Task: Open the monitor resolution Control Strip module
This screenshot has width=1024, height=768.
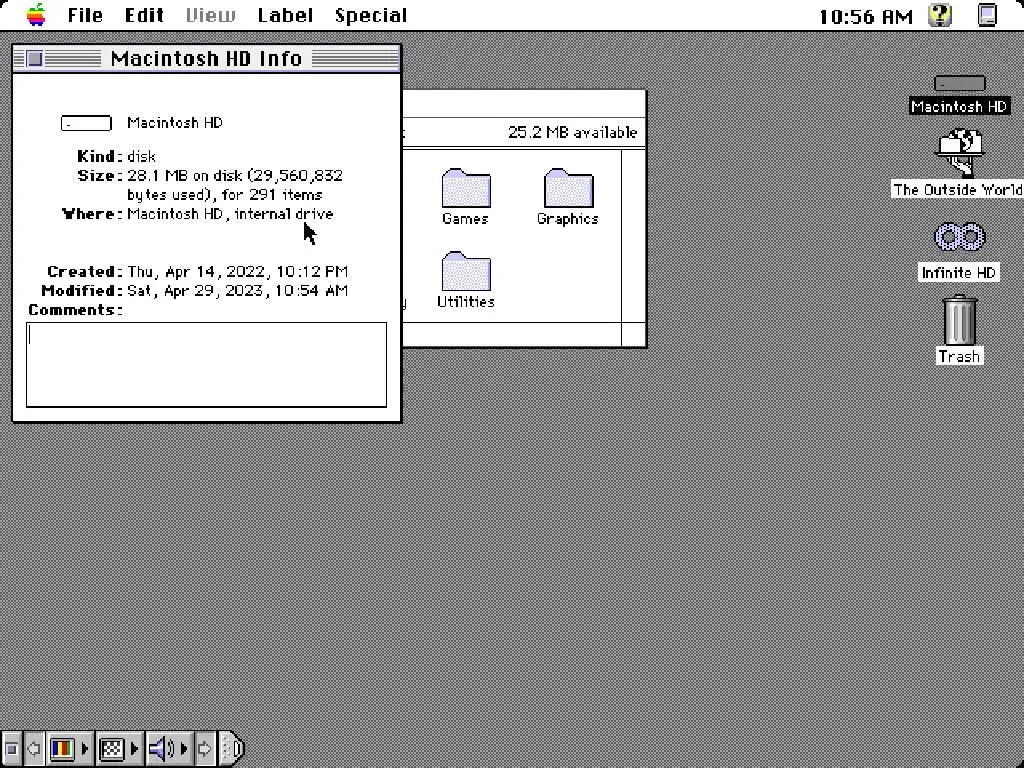Action: point(120,748)
